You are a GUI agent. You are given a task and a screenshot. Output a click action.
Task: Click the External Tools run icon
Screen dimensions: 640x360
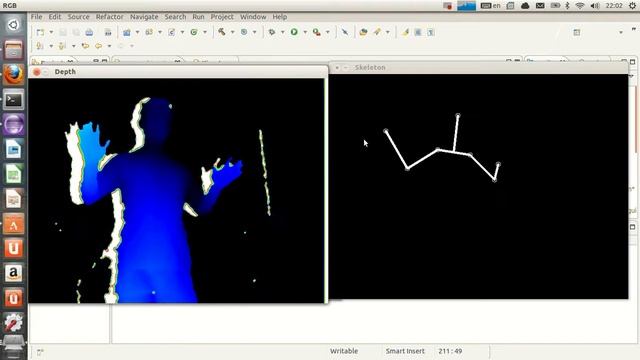316,32
